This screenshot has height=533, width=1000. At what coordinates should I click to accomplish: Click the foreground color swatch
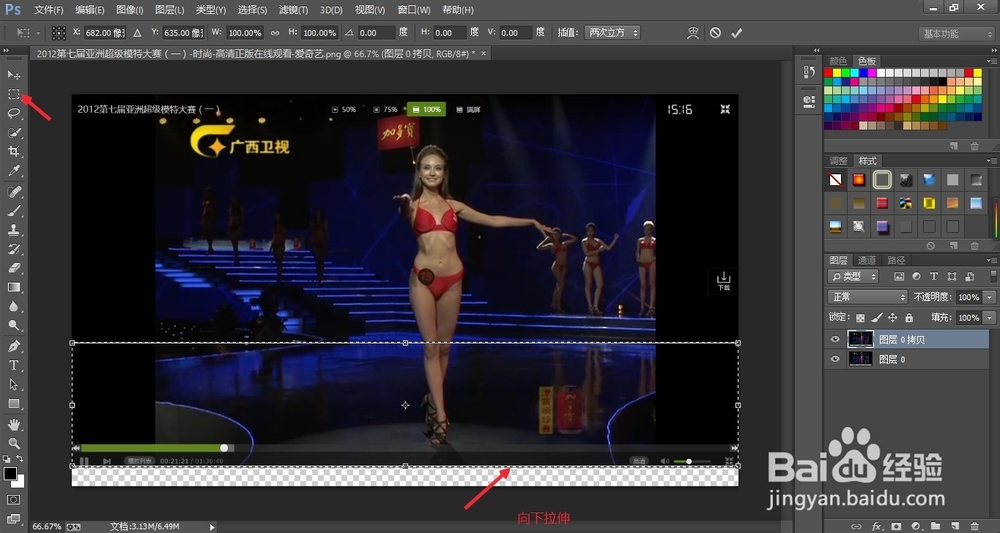(10, 474)
